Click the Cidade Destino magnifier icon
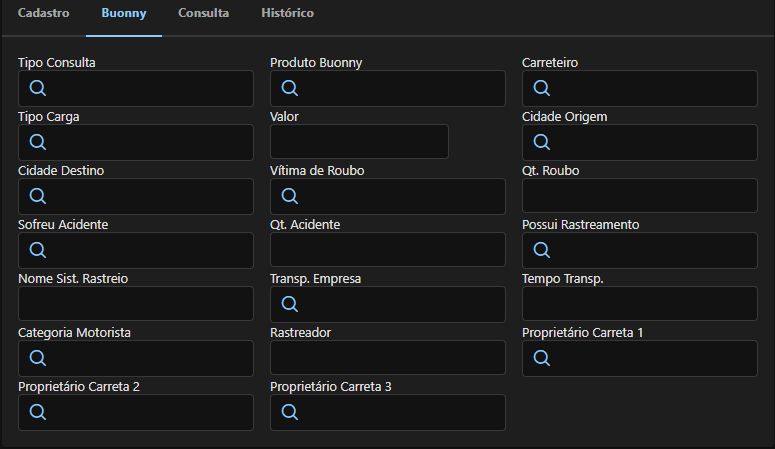 point(38,196)
